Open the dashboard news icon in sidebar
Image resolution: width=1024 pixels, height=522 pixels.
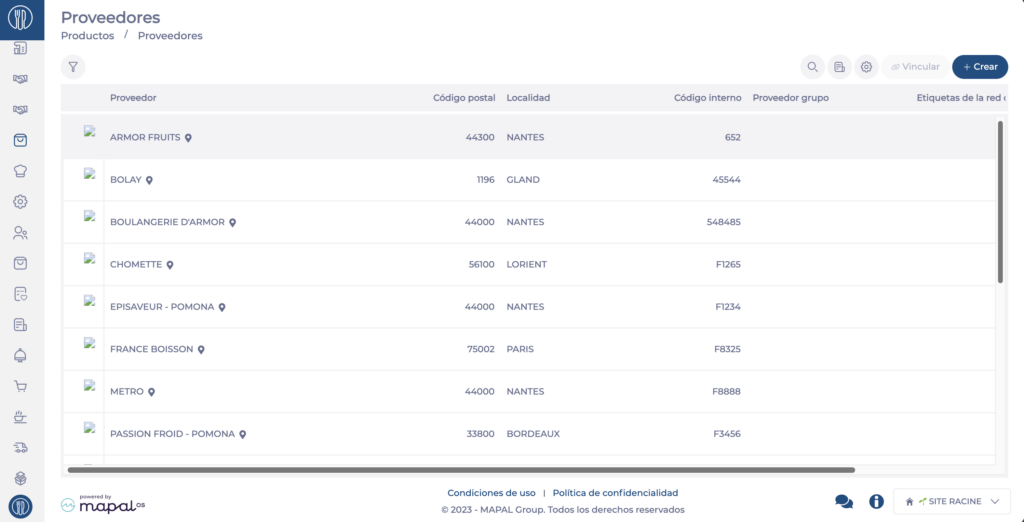20,48
